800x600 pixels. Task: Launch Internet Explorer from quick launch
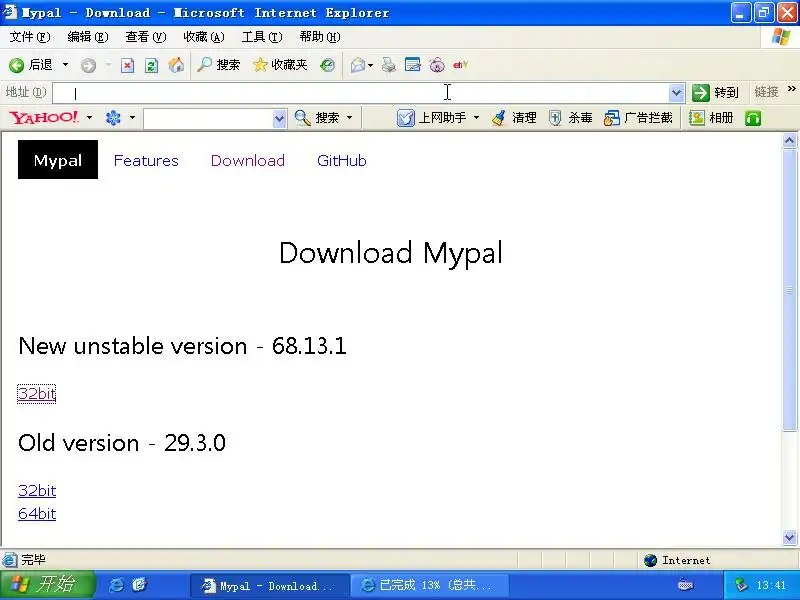[x=116, y=585]
